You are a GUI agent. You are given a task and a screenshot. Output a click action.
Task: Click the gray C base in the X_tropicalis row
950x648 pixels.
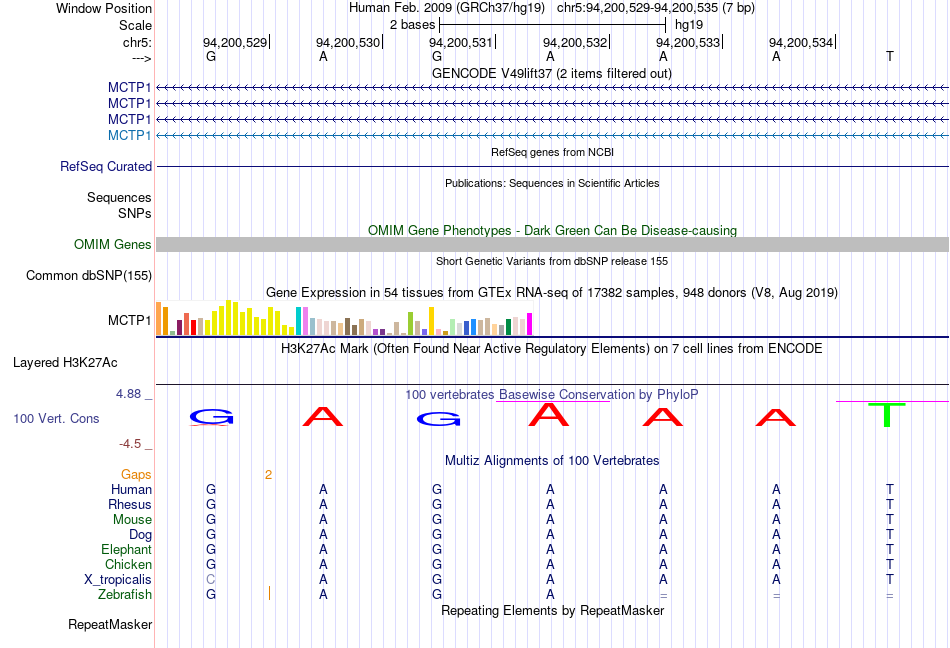(x=210, y=580)
